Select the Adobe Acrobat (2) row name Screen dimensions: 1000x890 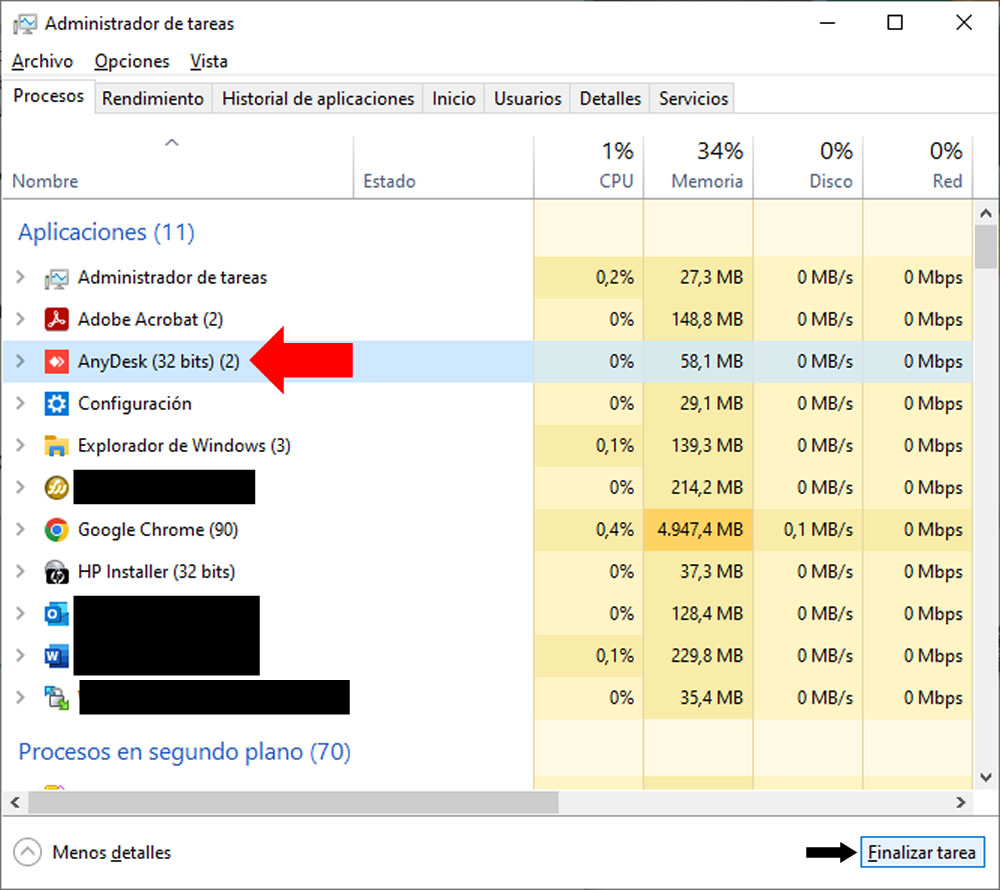[x=151, y=319]
